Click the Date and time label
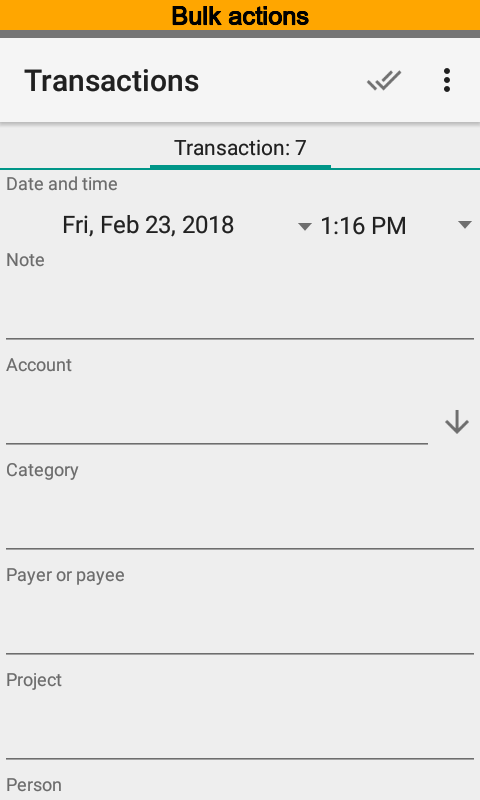Screen dimensions: 480x800 [x=62, y=184]
